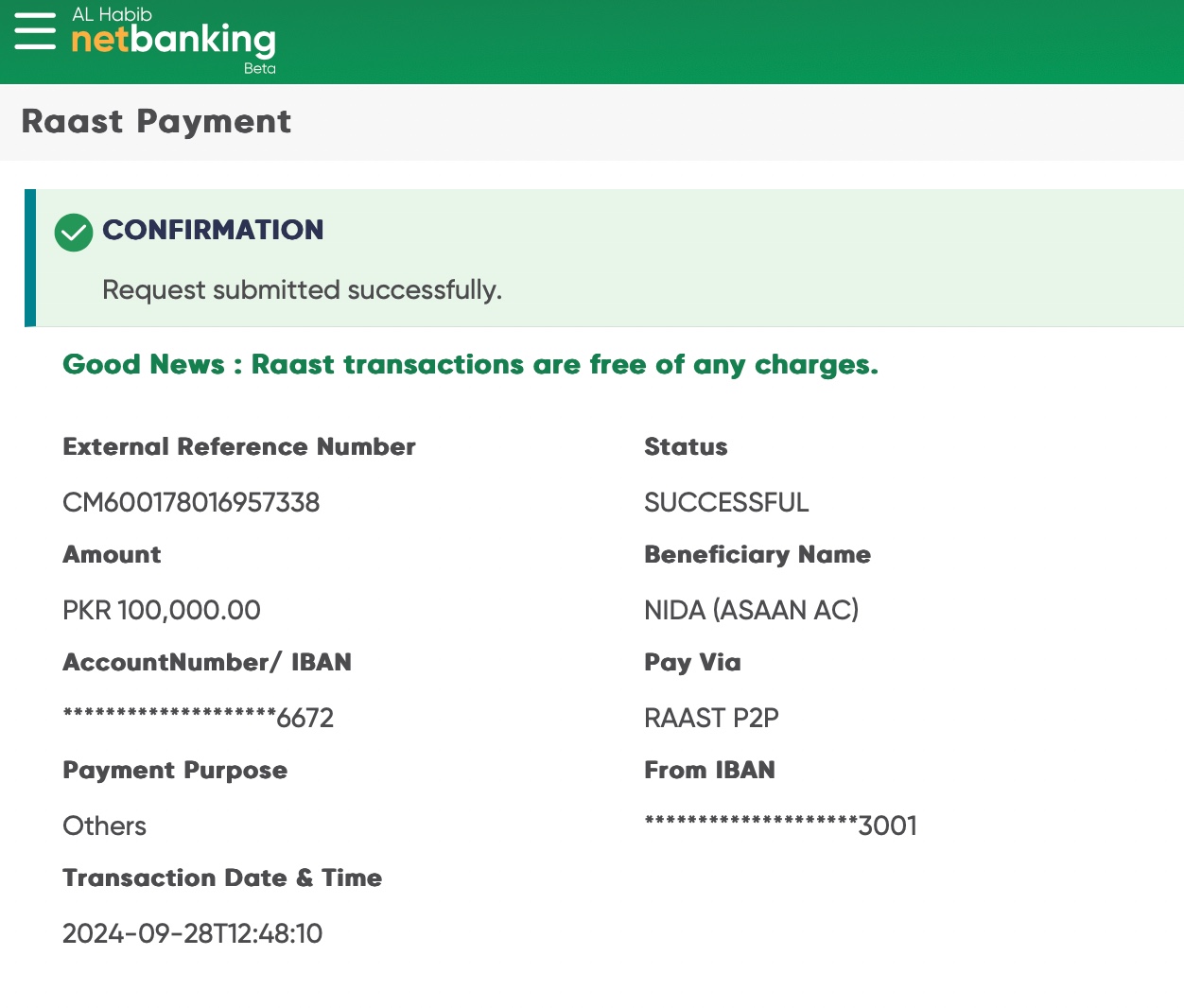The width and height of the screenshot is (1184, 1008).
Task: Click the amount PKR 100,000.00
Action: (x=162, y=610)
